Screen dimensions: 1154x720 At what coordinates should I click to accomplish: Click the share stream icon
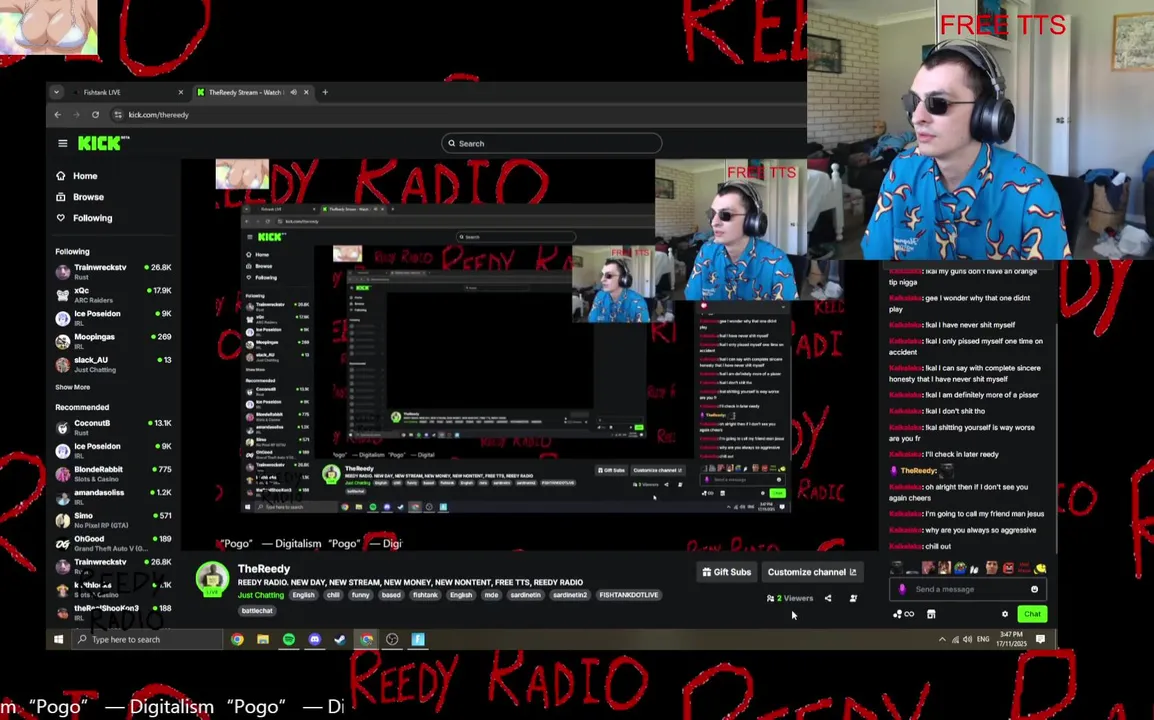(828, 599)
